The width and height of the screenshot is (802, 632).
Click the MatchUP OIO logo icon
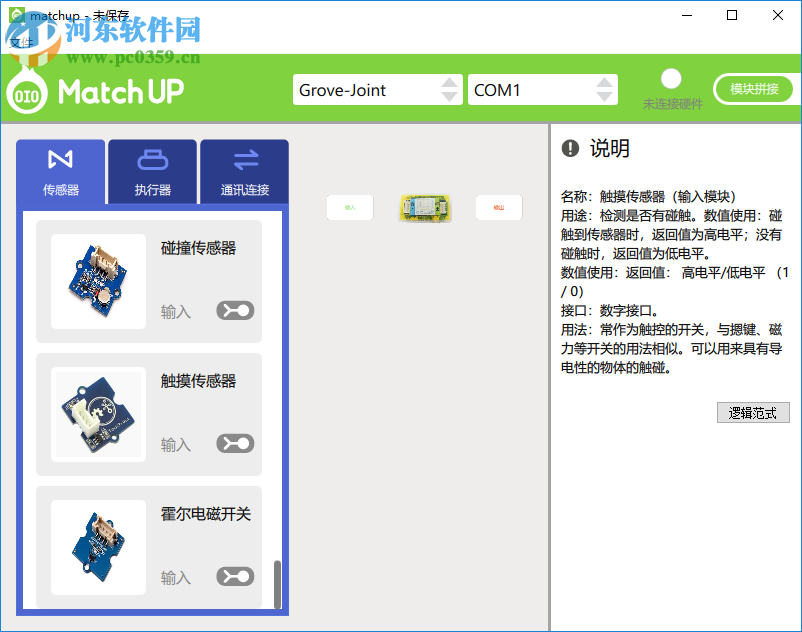(x=25, y=93)
